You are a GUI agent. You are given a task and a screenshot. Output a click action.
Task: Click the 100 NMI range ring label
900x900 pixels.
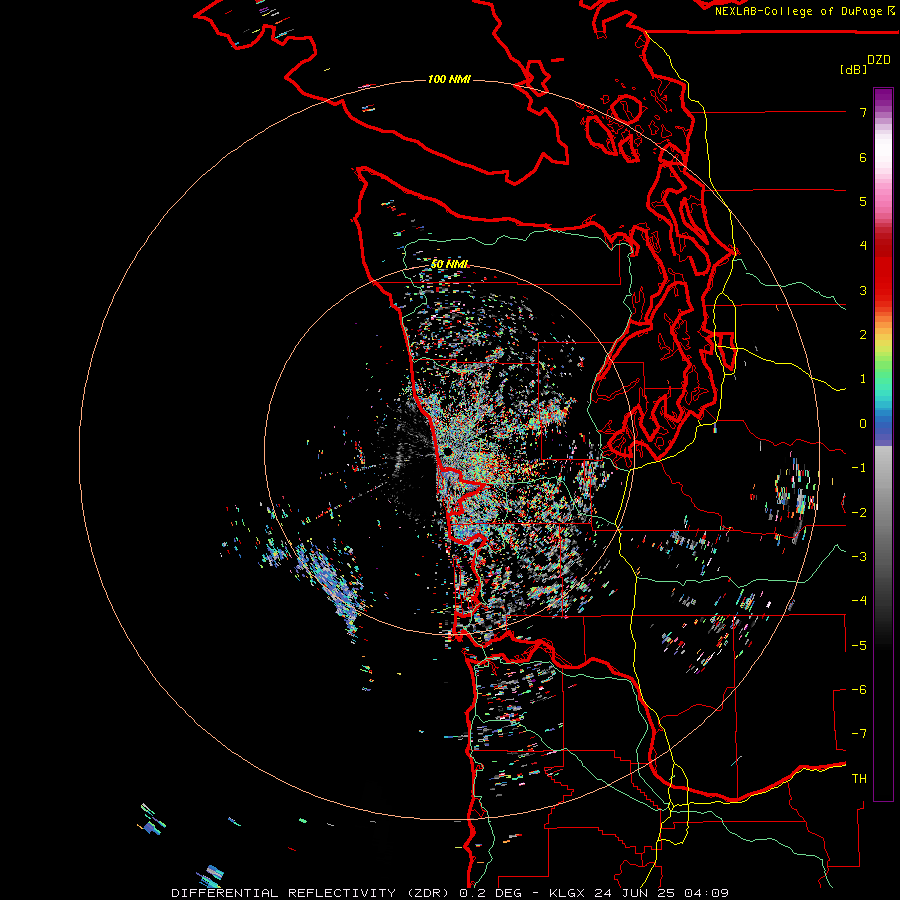449,79
